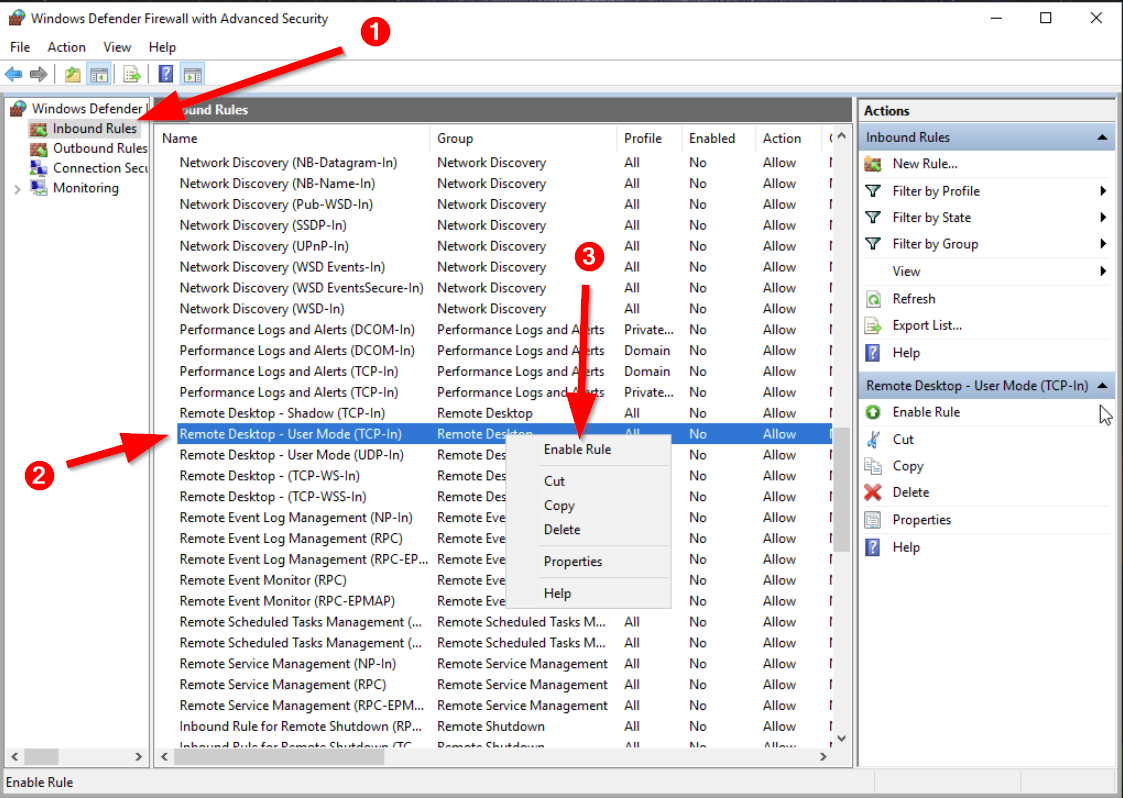Open the Action menu in menu bar
Image resolution: width=1123 pixels, height=798 pixels.
[66, 47]
